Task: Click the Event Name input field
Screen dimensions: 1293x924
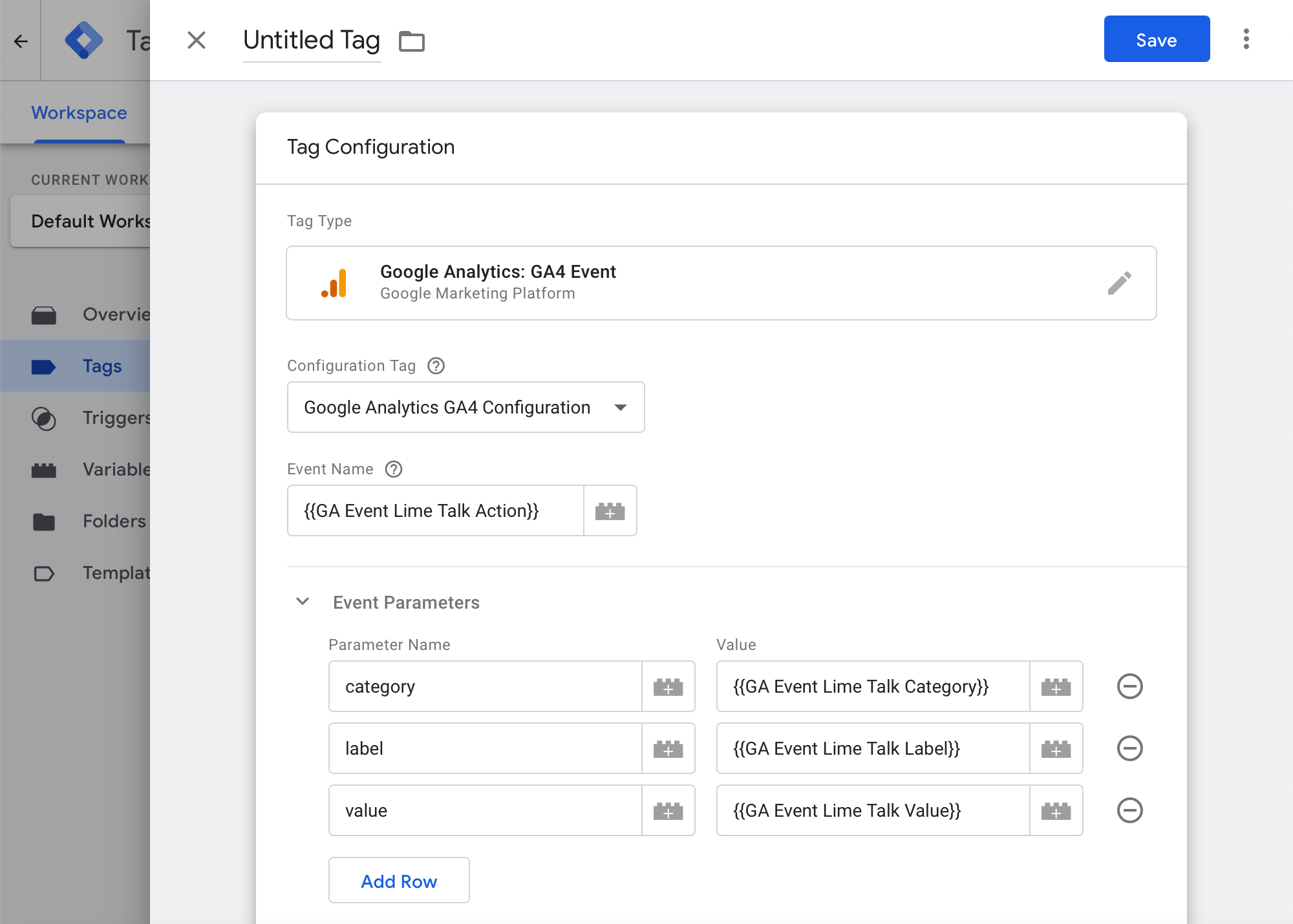Action: coord(436,510)
